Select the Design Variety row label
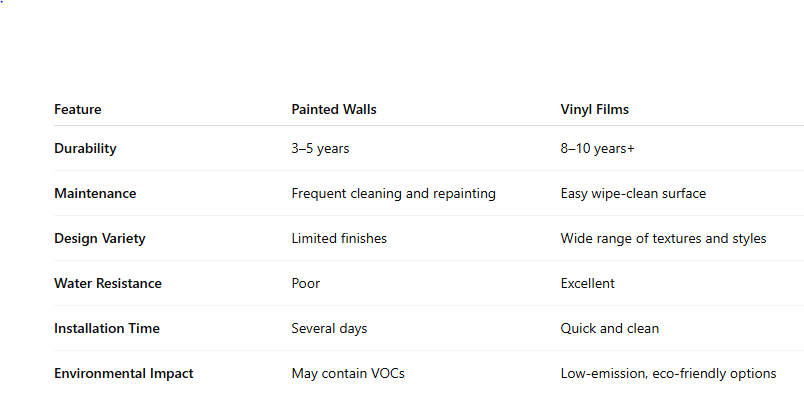Screen dimensions: 804x408 click(x=100, y=238)
